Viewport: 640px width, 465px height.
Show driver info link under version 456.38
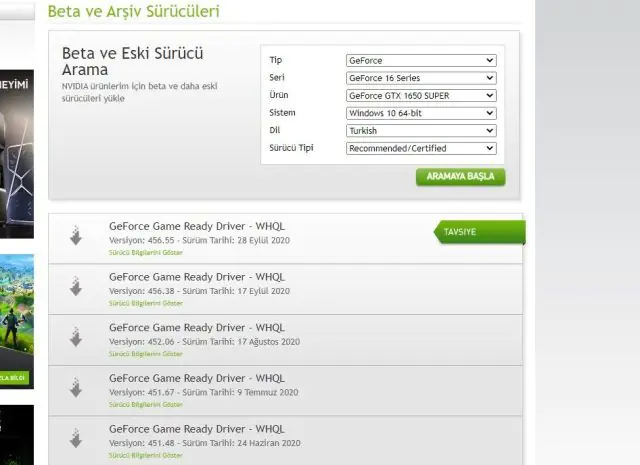click(146, 303)
